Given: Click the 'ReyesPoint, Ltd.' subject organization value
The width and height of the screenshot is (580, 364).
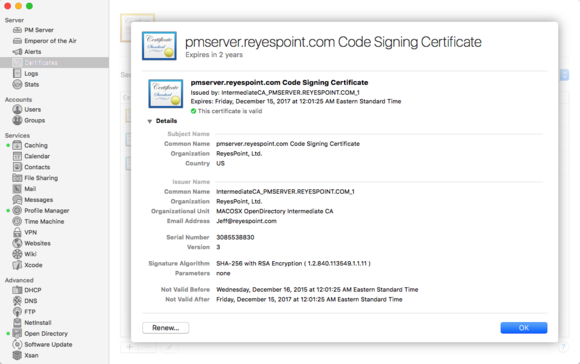Looking at the screenshot, I should (x=239, y=154).
